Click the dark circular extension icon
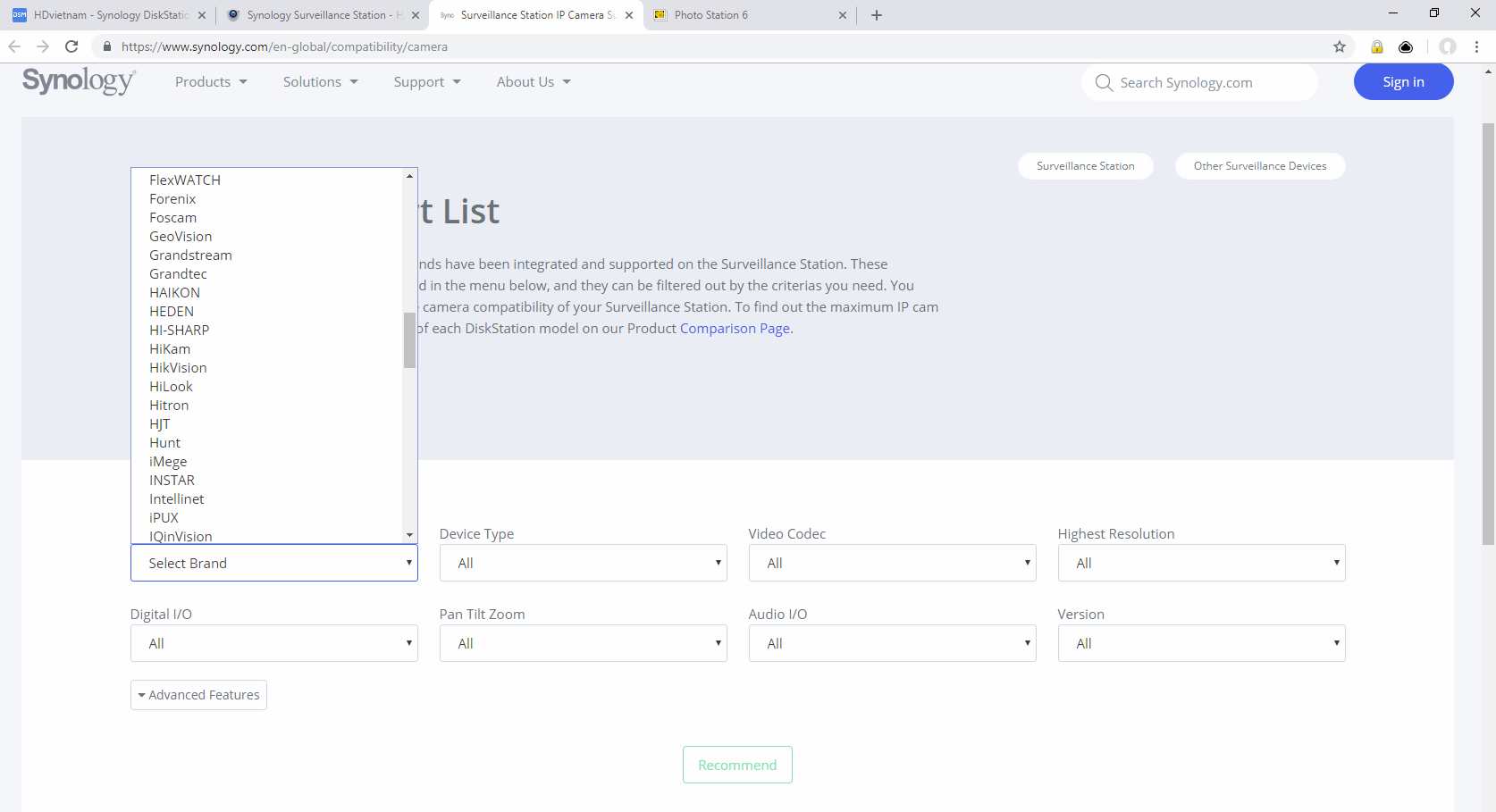This screenshot has width=1496, height=812. click(x=1406, y=46)
